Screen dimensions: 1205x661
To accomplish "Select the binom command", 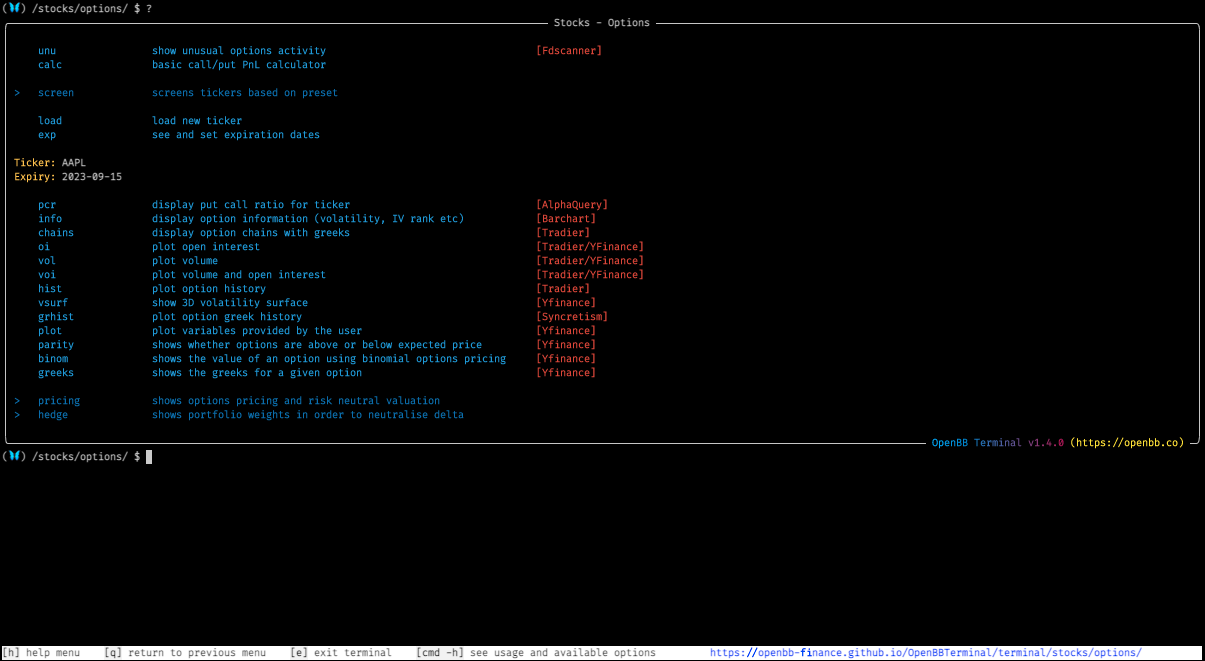I will tap(53, 359).
